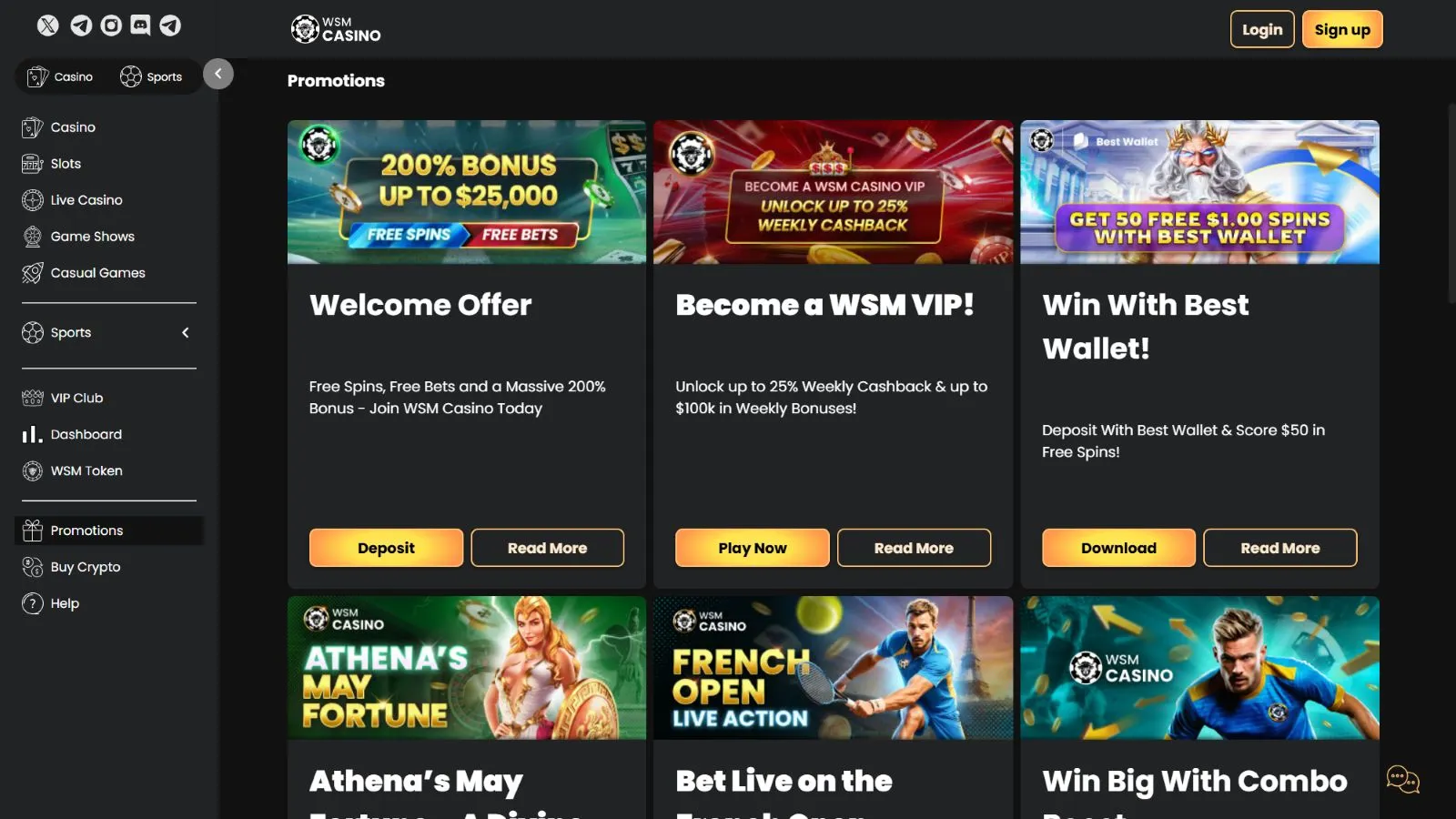
Task: Open the Discord social icon
Action: [x=140, y=25]
